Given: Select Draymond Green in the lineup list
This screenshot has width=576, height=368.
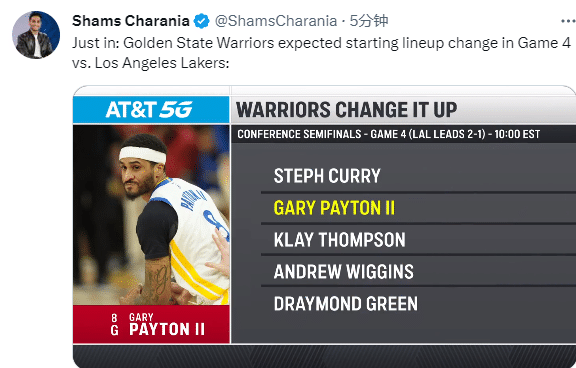Looking at the screenshot, I should pos(346,304).
